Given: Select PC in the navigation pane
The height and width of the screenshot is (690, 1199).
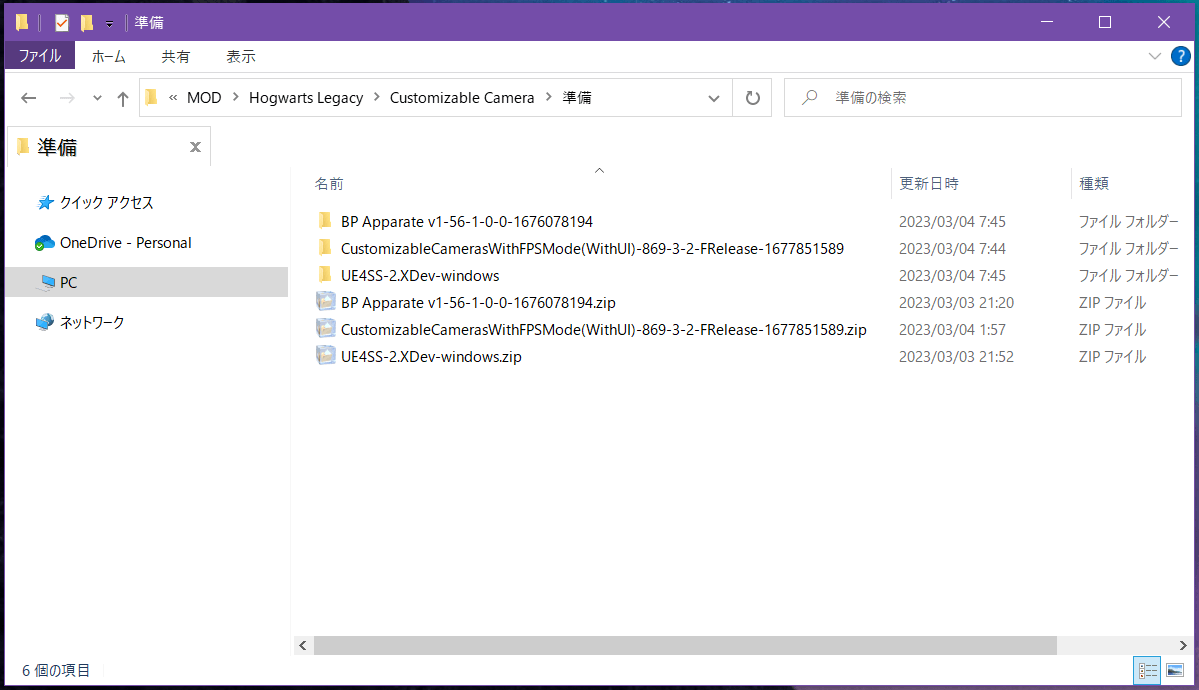Looking at the screenshot, I should point(147,282).
